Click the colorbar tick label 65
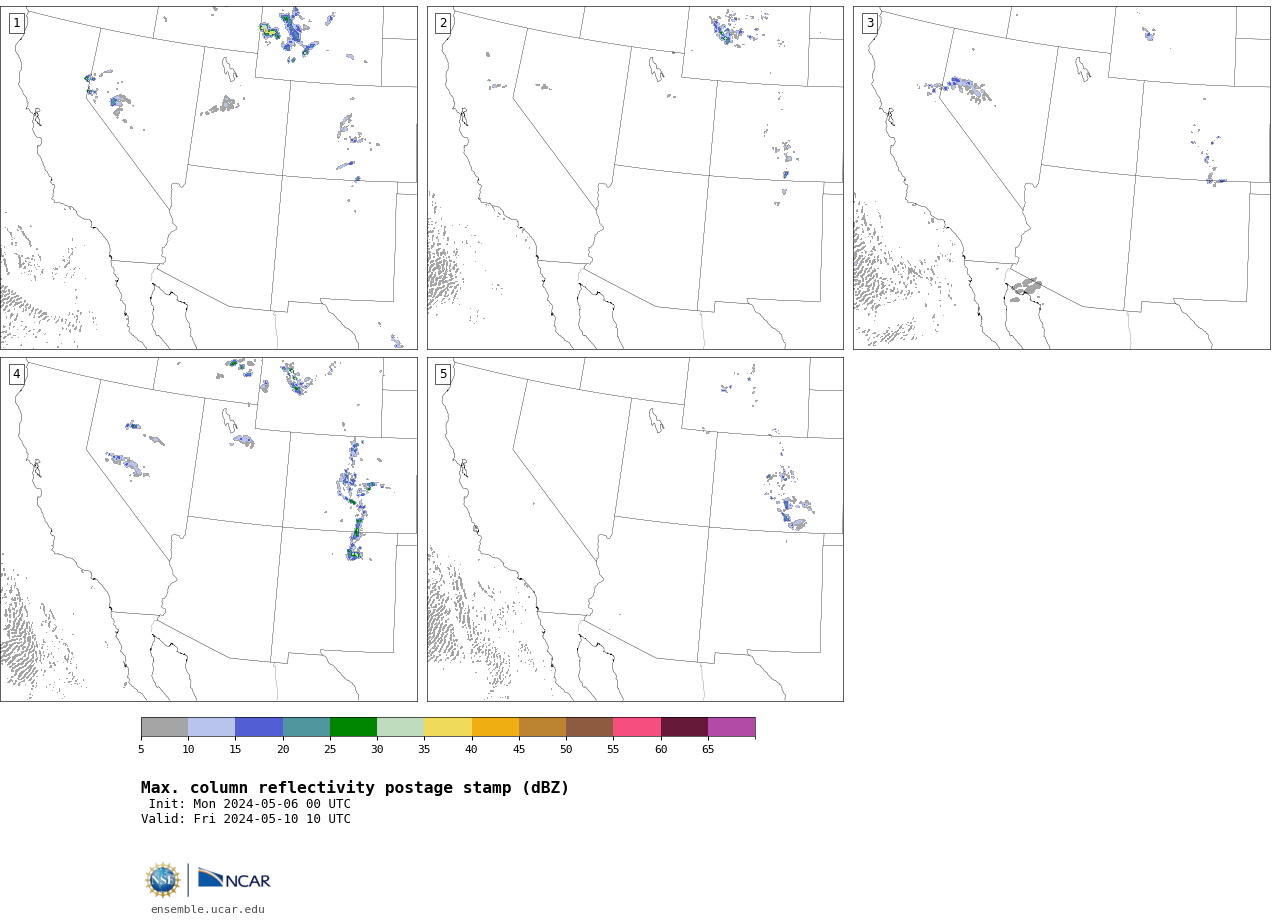 click(x=708, y=749)
